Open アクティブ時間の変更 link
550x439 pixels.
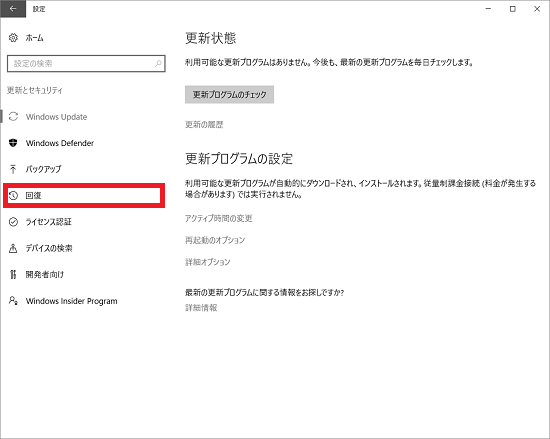click(219, 218)
